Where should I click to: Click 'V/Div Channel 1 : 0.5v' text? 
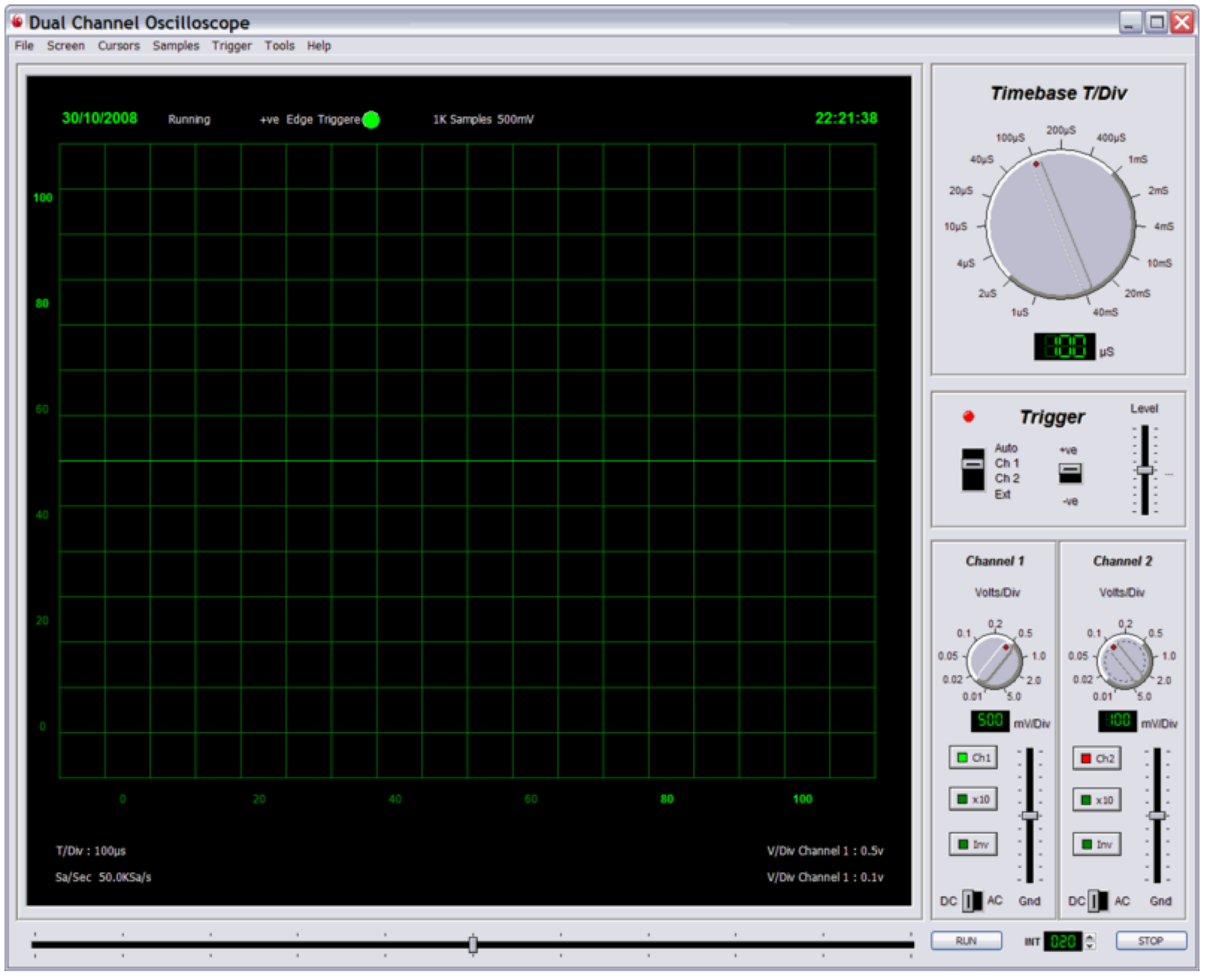pos(825,851)
